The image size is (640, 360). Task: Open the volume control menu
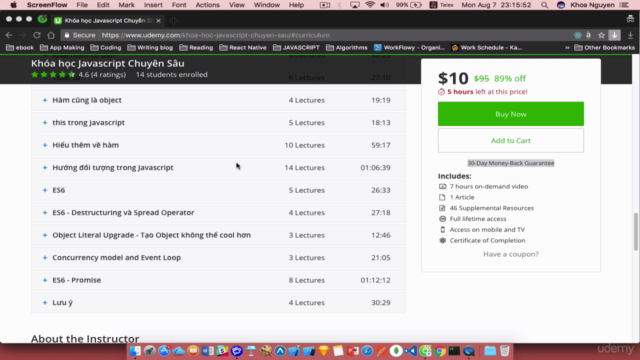click(384, 5)
